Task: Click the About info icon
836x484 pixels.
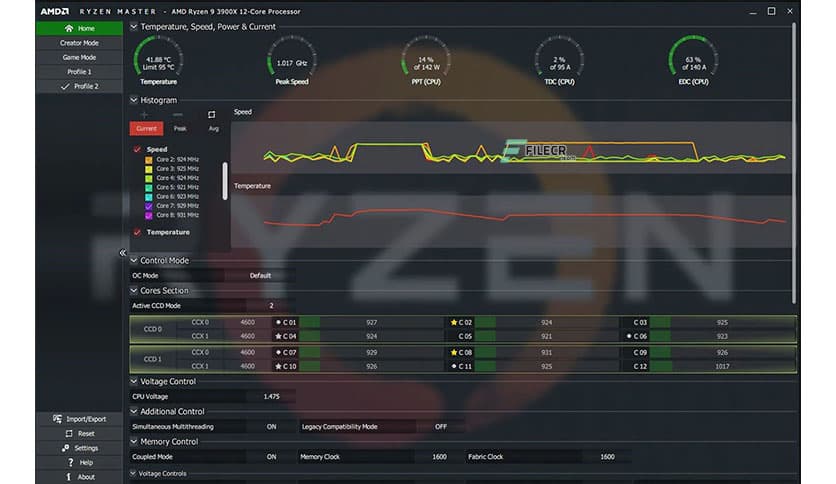Action: click(x=68, y=477)
